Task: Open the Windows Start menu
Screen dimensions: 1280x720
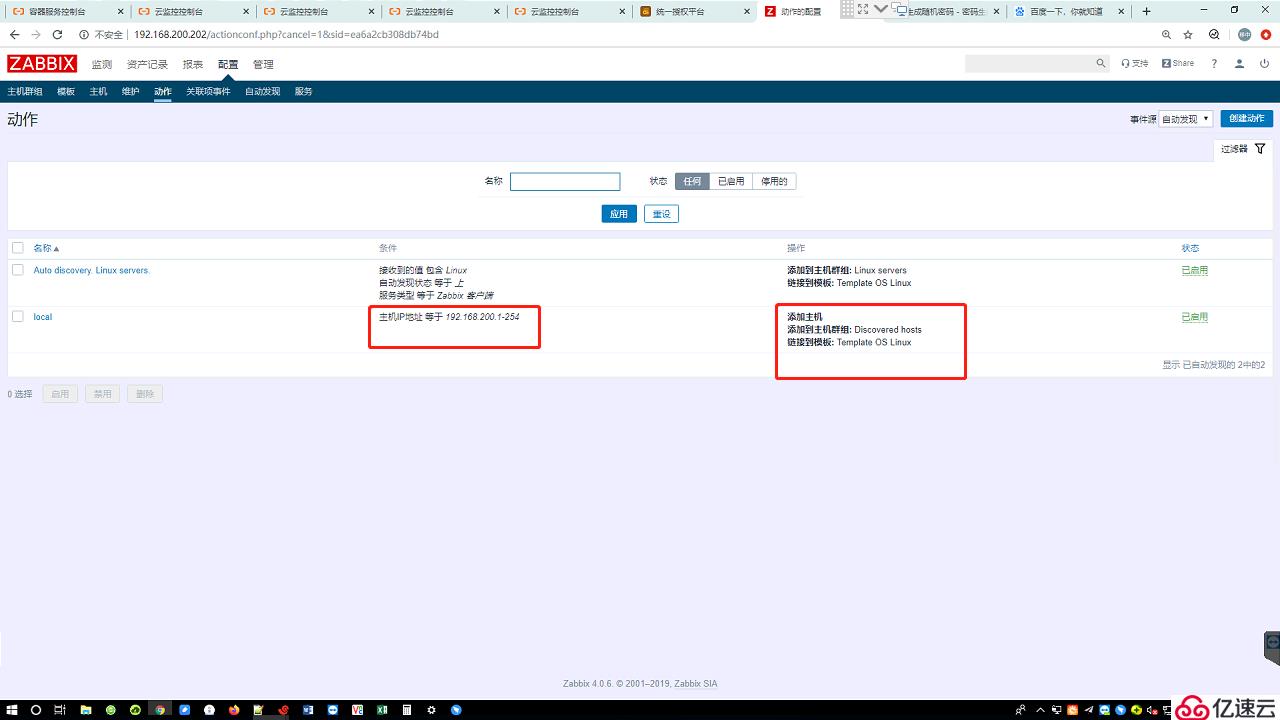Action: click(12, 709)
